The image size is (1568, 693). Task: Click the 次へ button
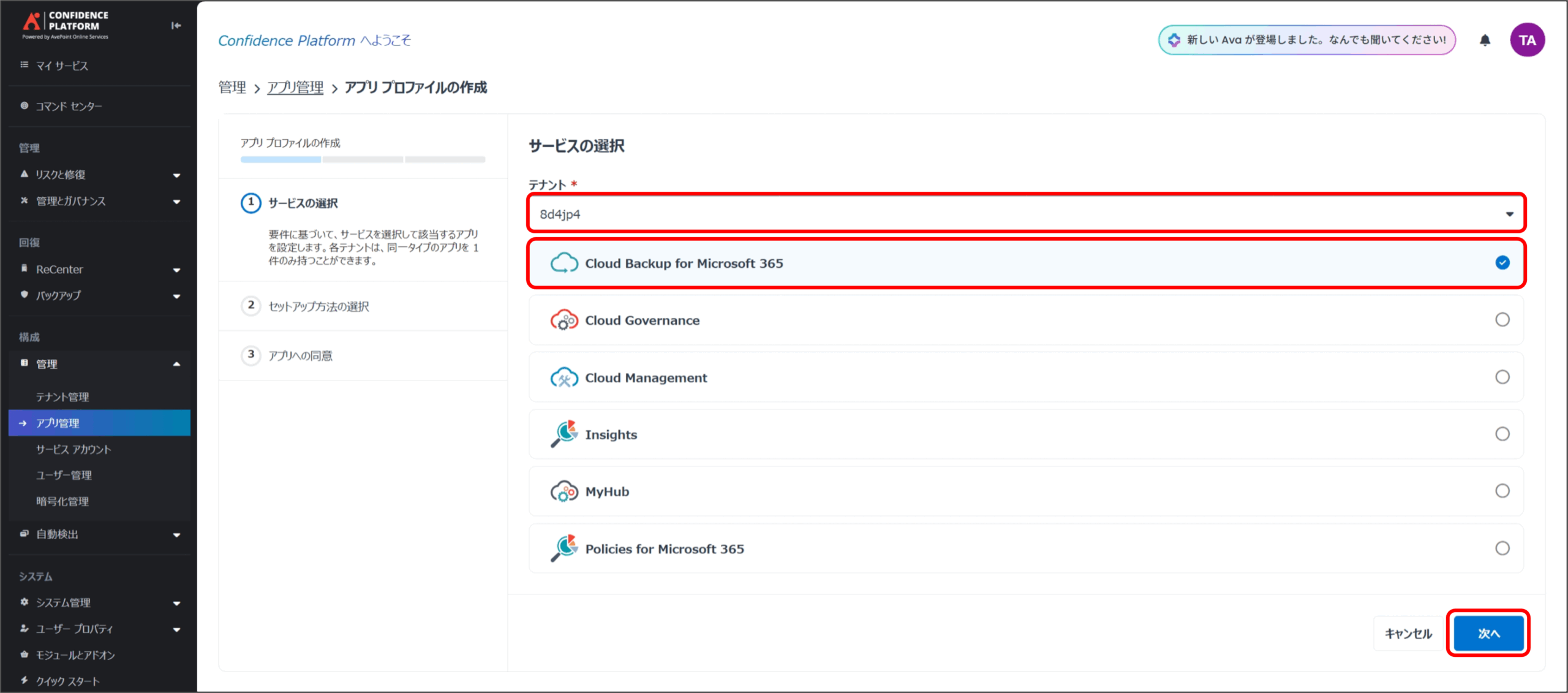tap(1488, 634)
